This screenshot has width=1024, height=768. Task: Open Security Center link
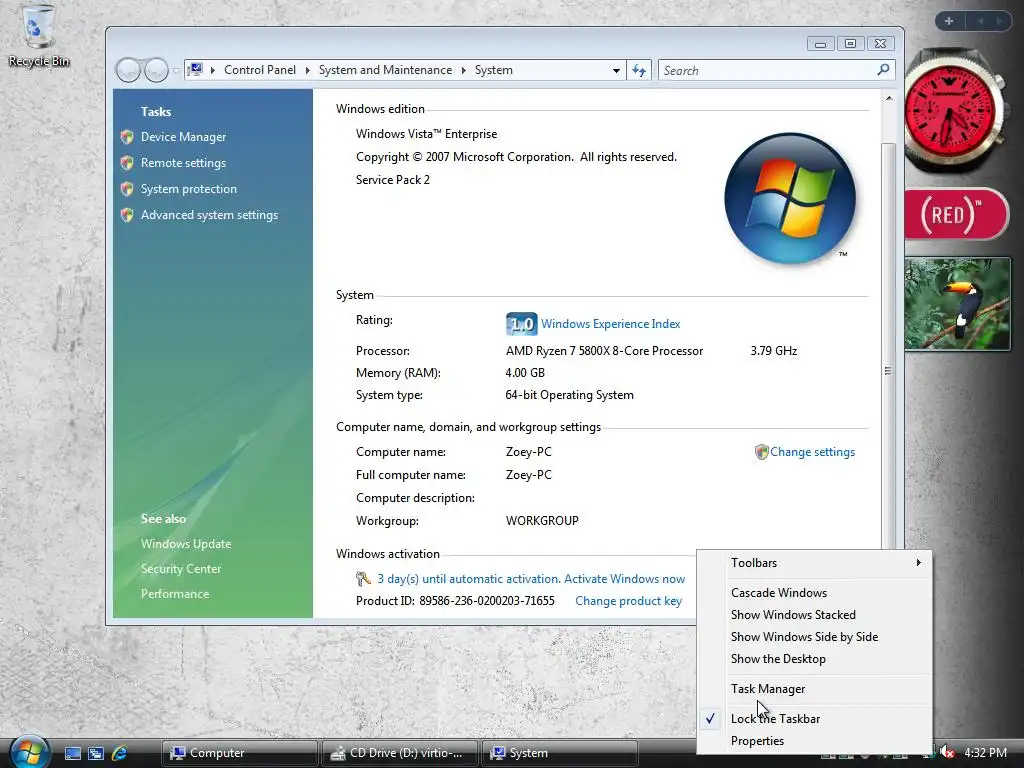181,569
